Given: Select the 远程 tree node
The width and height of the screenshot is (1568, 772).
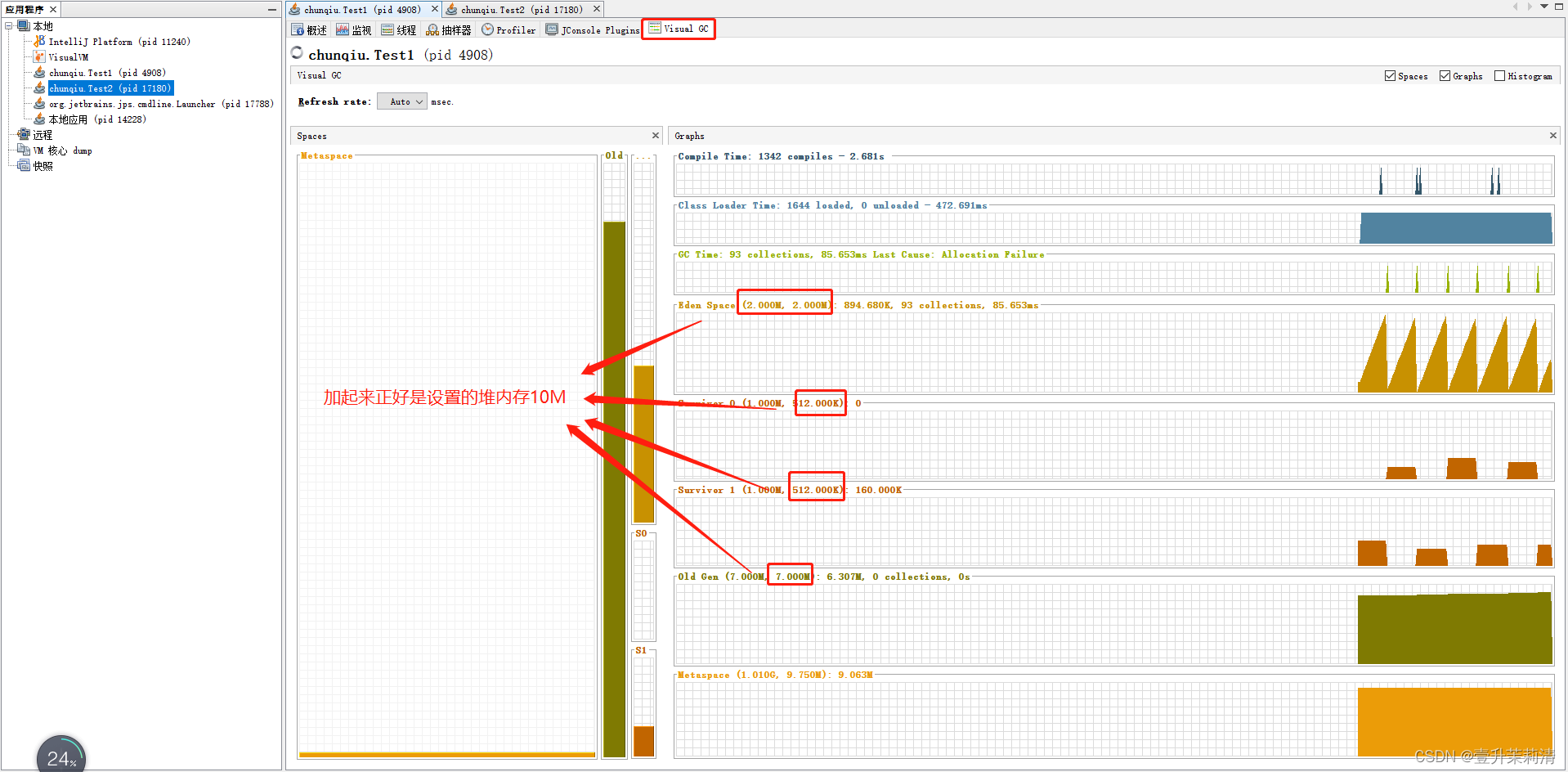Looking at the screenshot, I should coord(43,135).
